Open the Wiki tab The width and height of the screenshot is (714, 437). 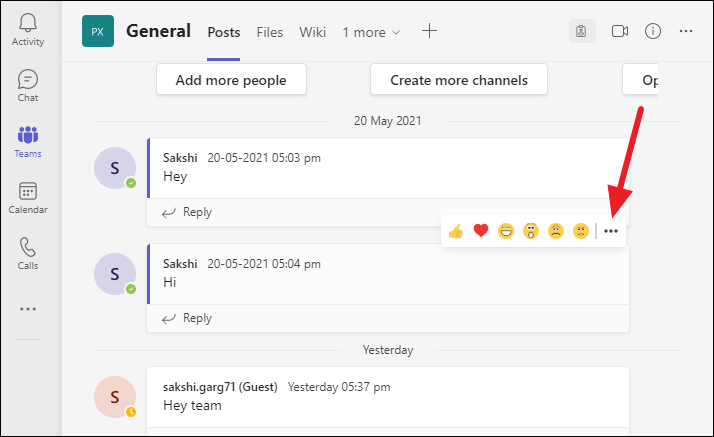coord(312,32)
